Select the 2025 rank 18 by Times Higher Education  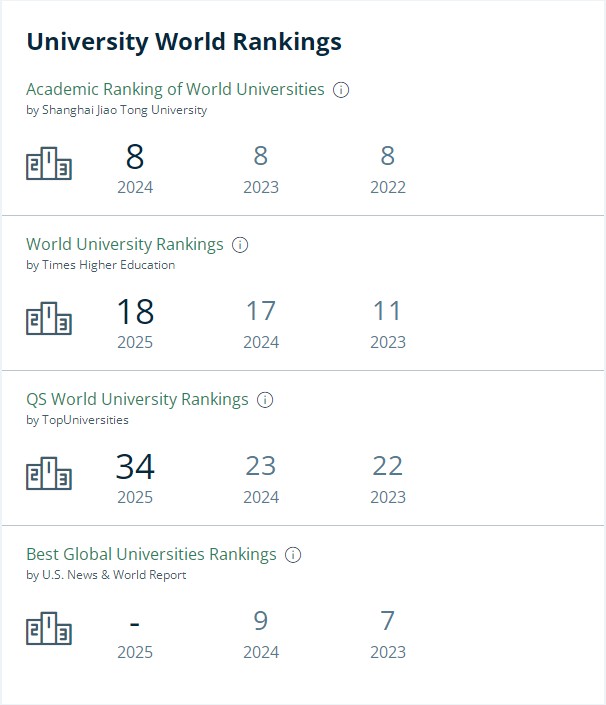point(135,312)
